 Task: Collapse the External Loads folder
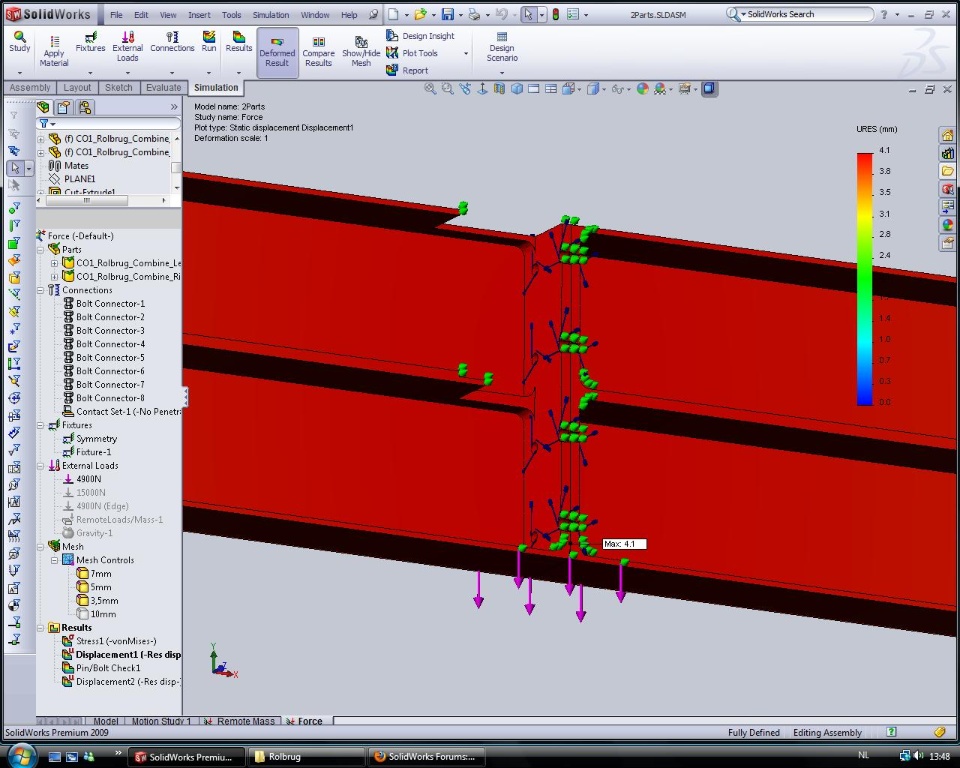(x=41, y=465)
